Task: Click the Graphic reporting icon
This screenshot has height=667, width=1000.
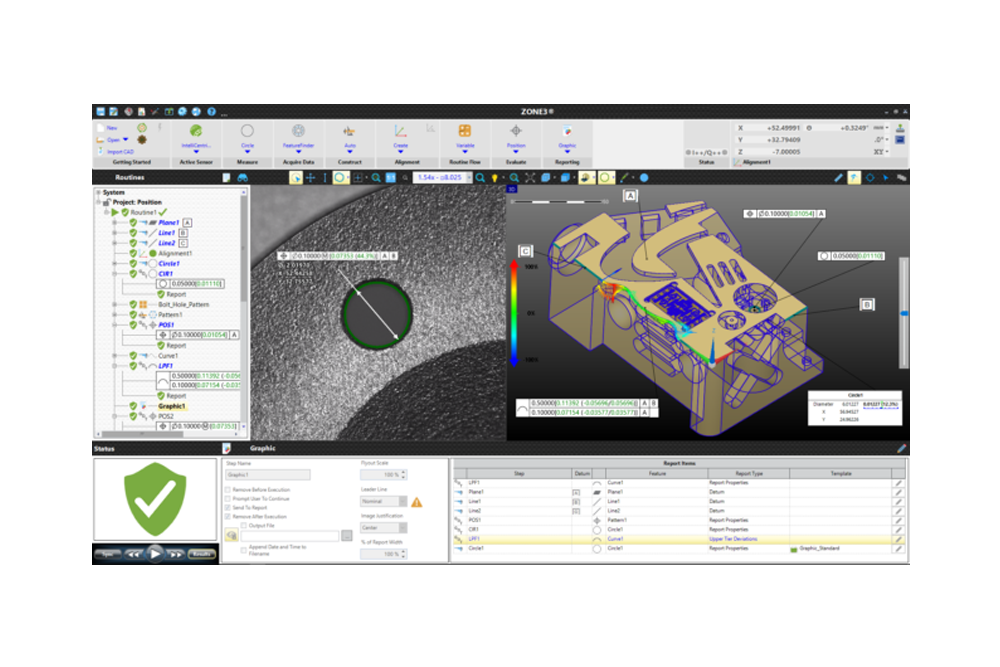Action: [567, 131]
